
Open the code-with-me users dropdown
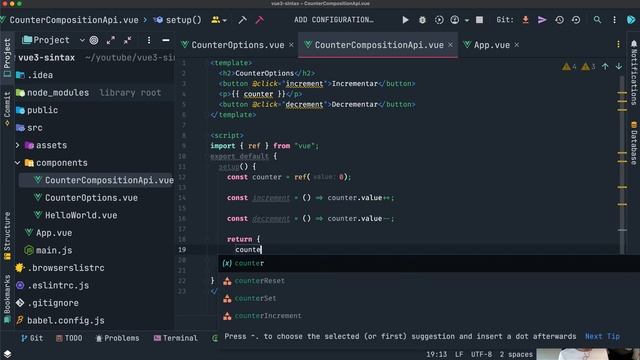(219, 20)
